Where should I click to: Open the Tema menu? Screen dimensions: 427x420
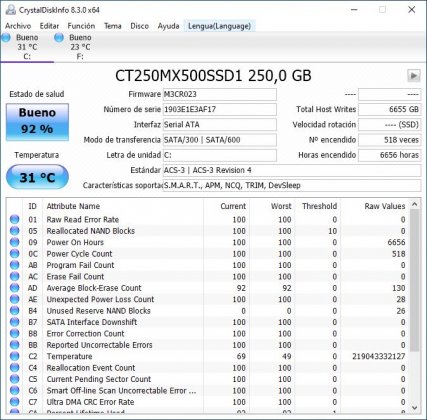click(x=113, y=26)
